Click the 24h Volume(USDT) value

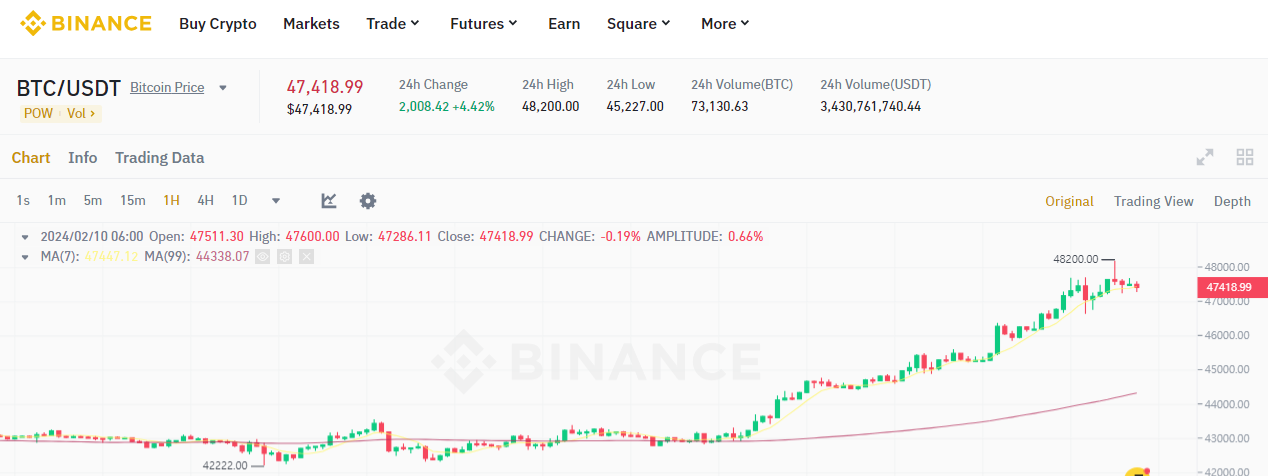[x=871, y=106]
